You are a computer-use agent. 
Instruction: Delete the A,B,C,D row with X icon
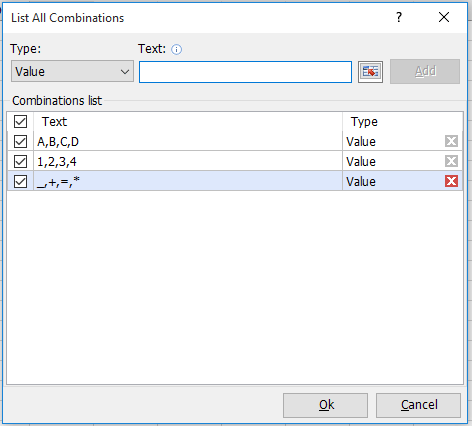(x=451, y=141)
